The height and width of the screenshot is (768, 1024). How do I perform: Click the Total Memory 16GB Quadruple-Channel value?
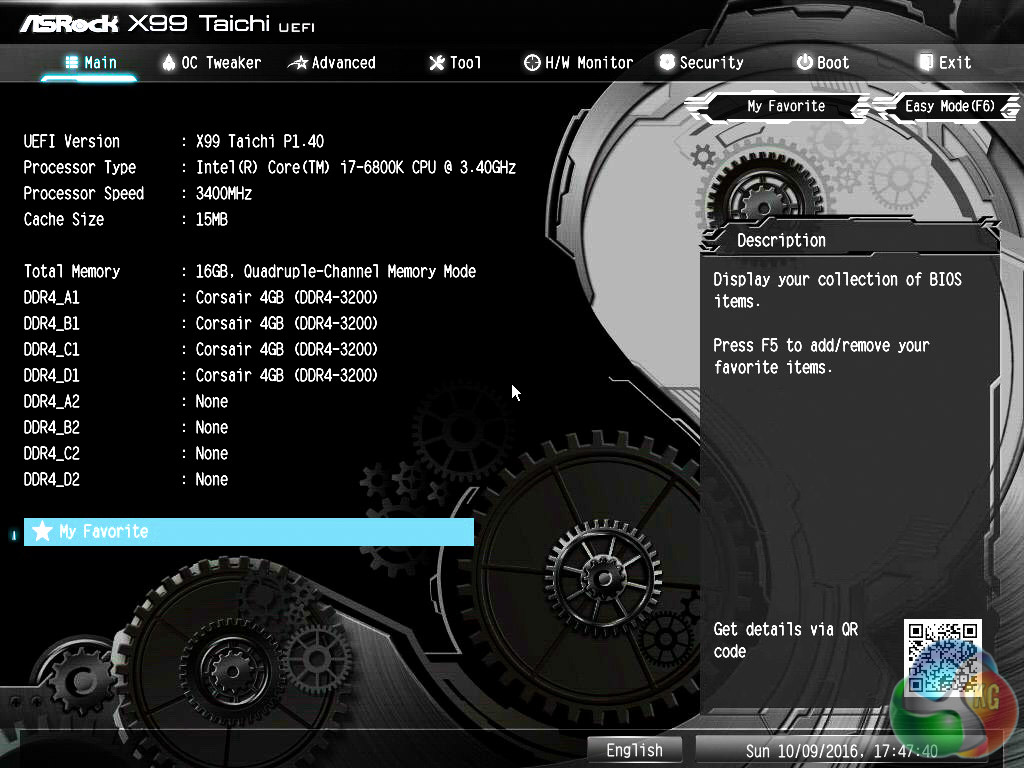pyautogui.click(x=336, y=271)
